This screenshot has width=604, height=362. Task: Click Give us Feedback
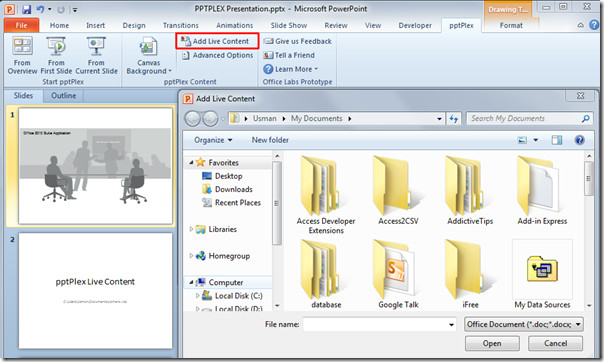(x=298, y=41)
